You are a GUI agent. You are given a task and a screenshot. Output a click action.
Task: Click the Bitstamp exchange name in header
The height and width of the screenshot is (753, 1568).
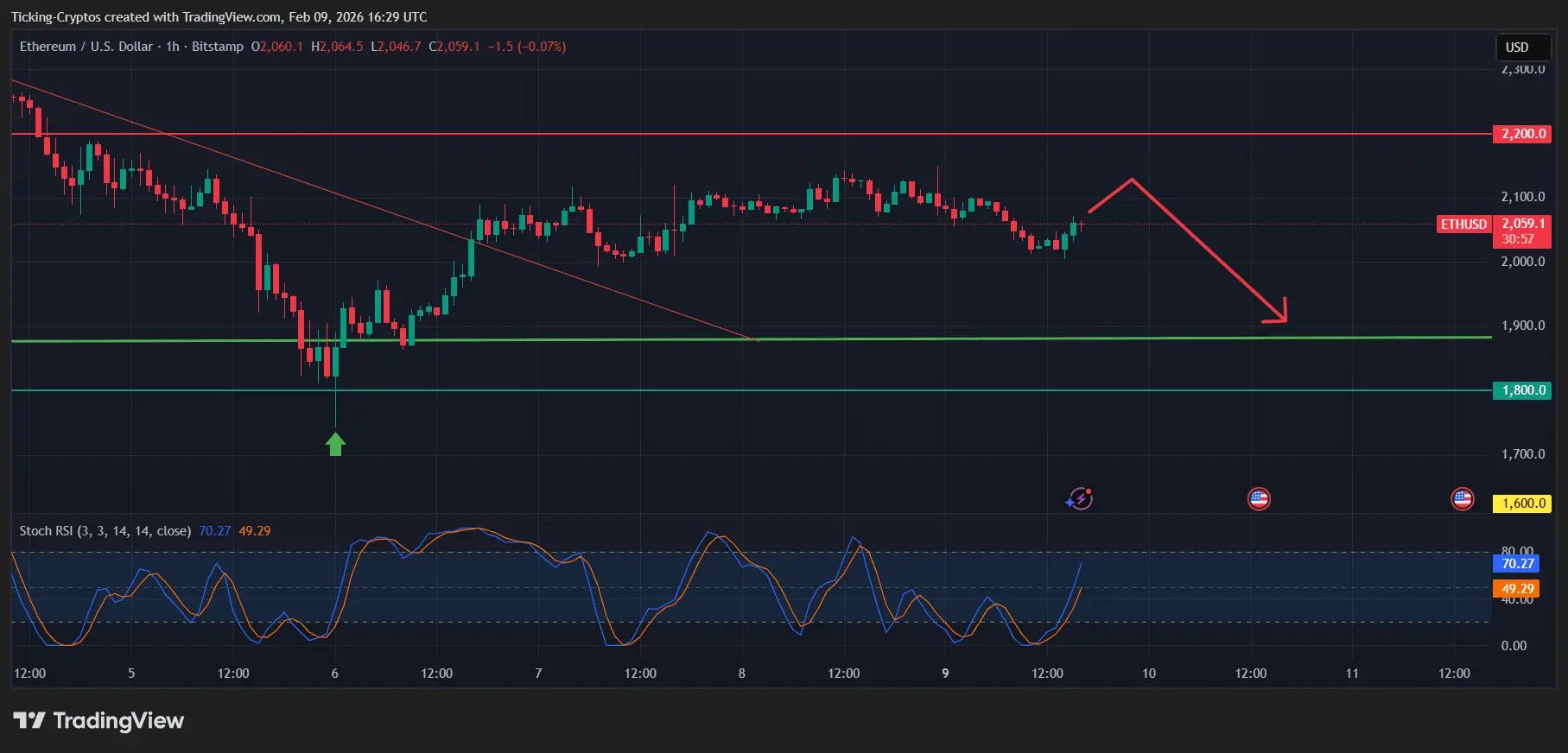pos(217,47)
